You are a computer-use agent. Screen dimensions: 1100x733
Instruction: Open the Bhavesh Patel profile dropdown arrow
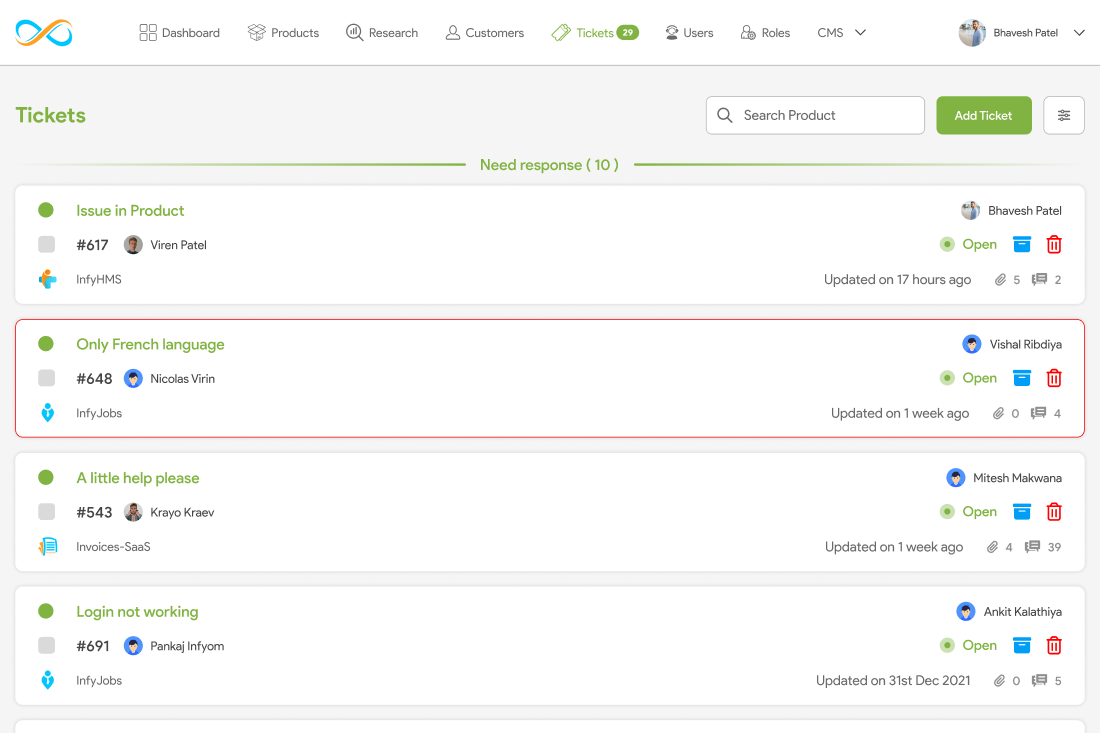1079,33
